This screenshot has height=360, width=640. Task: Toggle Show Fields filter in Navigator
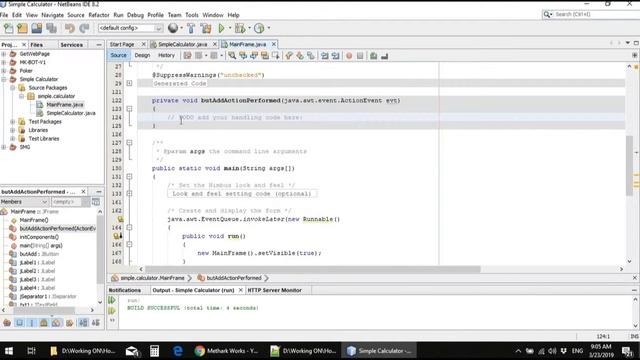click(19, 323)
